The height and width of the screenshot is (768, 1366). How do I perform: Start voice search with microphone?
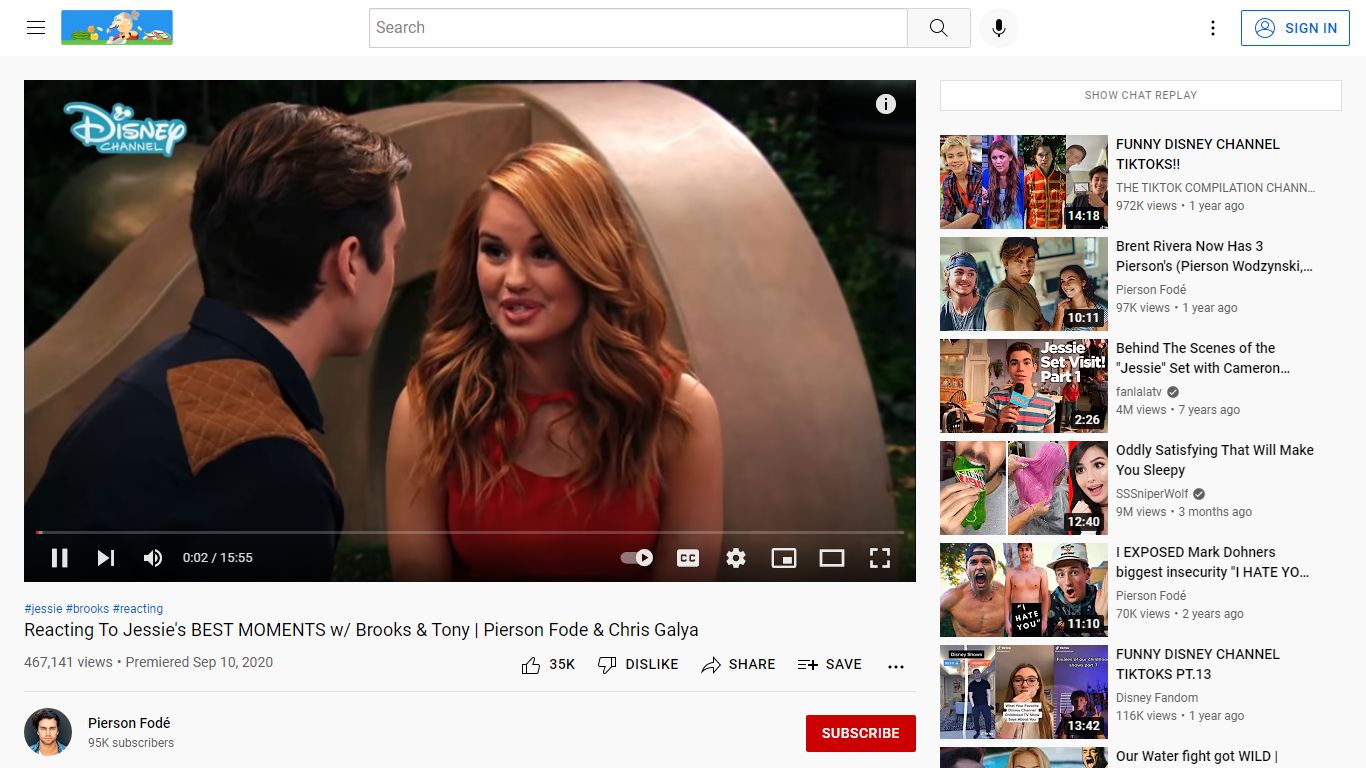coord(998,28)
